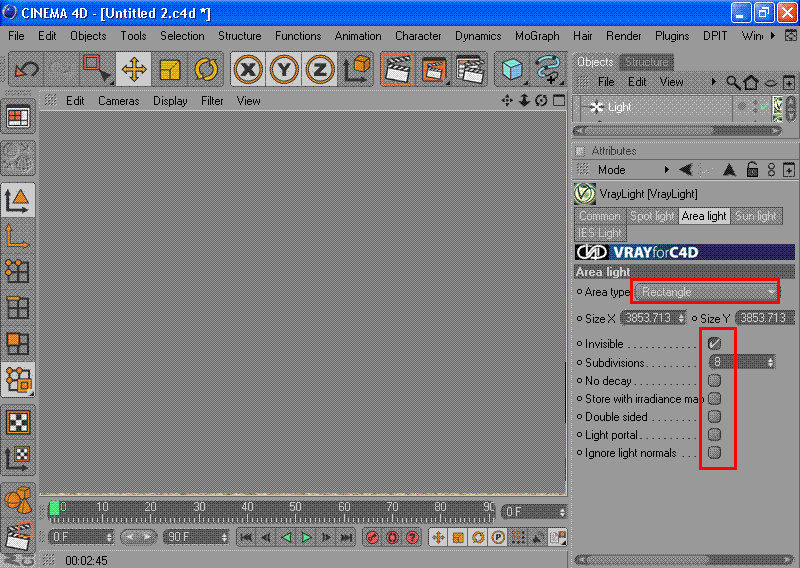Enable the Double sided checkbox
The image size is (800, 568).
tap(714, 416)
